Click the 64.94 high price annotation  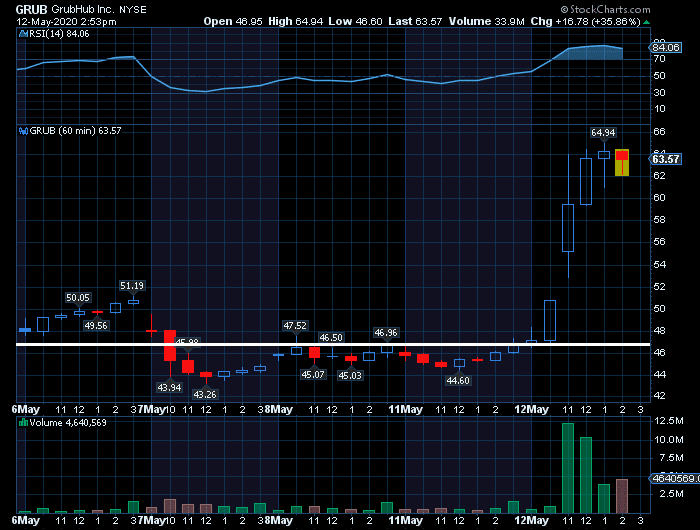[603, 133]
